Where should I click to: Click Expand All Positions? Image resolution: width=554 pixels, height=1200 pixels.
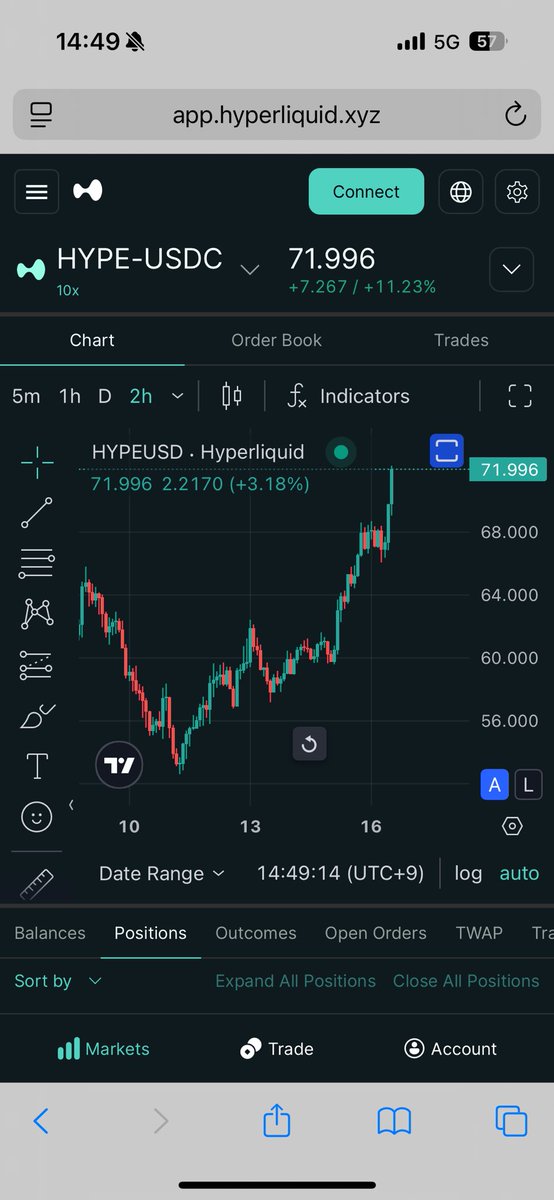click(296, 981)
